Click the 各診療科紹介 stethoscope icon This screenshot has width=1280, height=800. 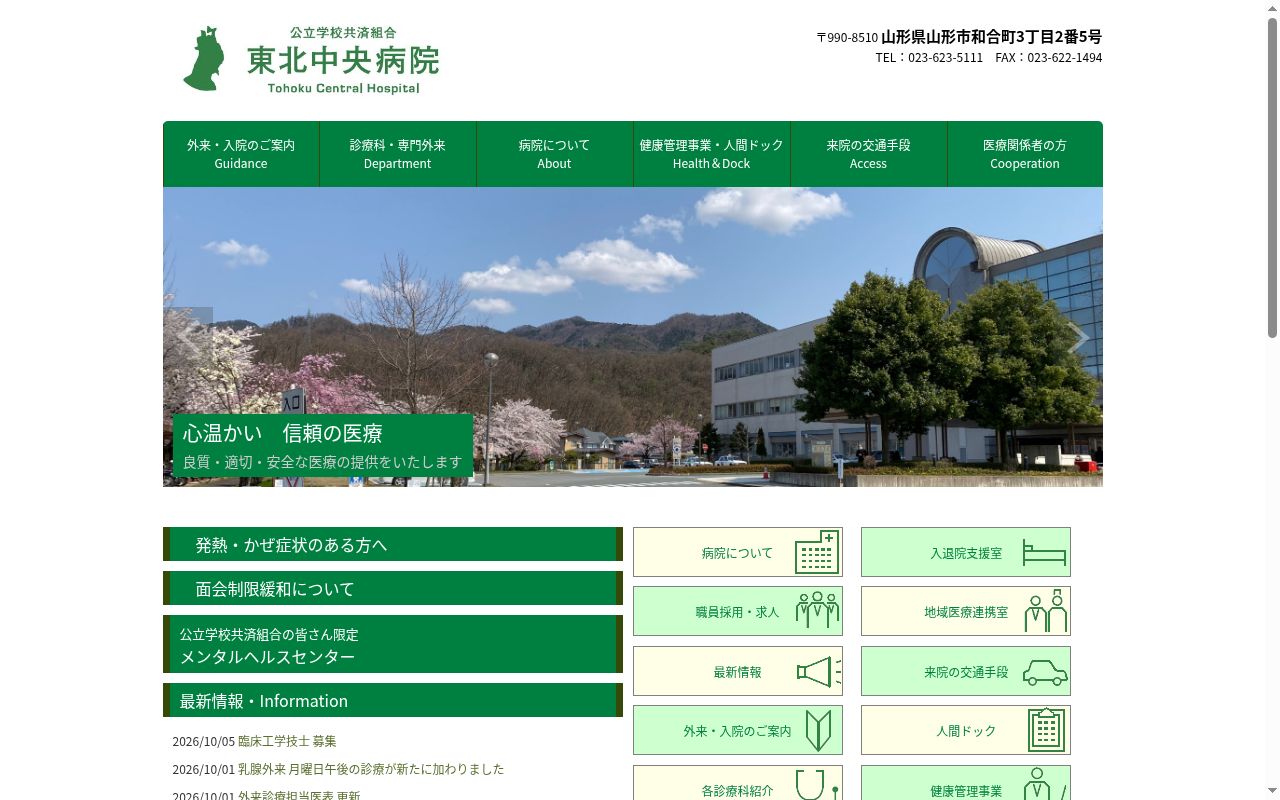coord(817,784)
